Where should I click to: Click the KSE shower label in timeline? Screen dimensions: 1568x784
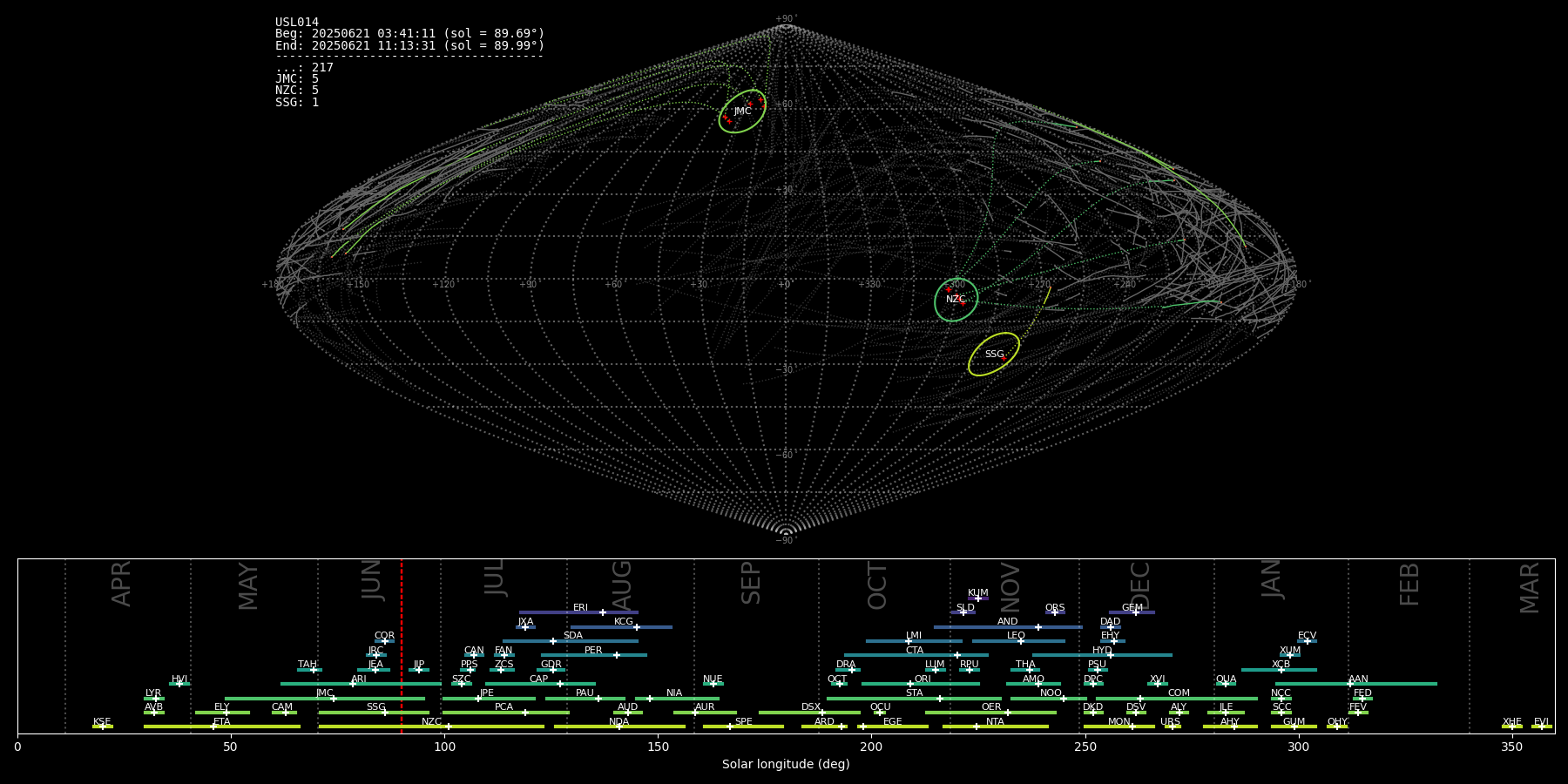pos(102,722)
